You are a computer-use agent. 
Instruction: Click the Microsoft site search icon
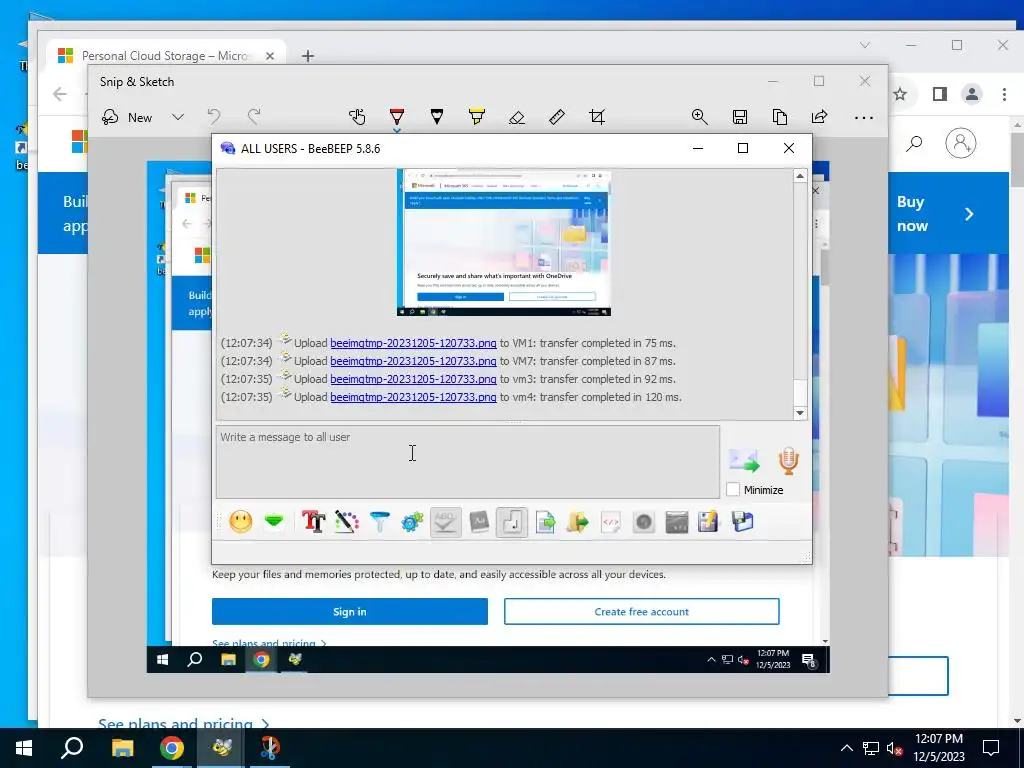[914, 143]
